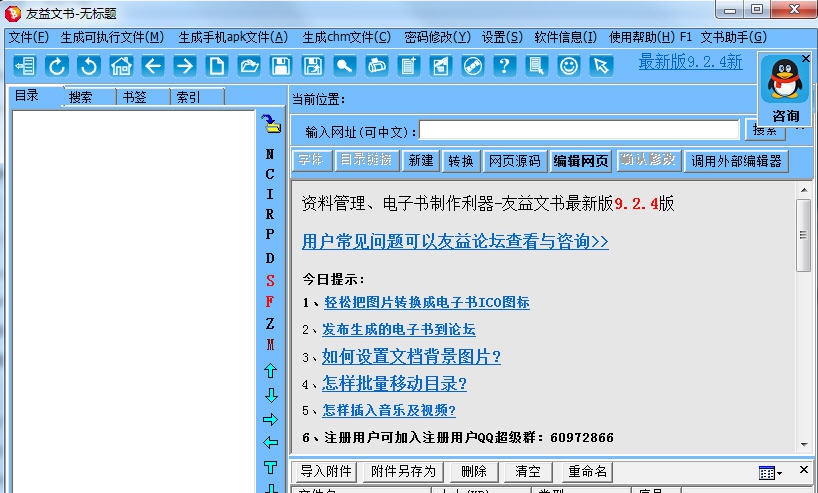Click the cyan T-shaped move-to-top icon
This screenshot has height=493, width=818.
[x=270, y=467]
